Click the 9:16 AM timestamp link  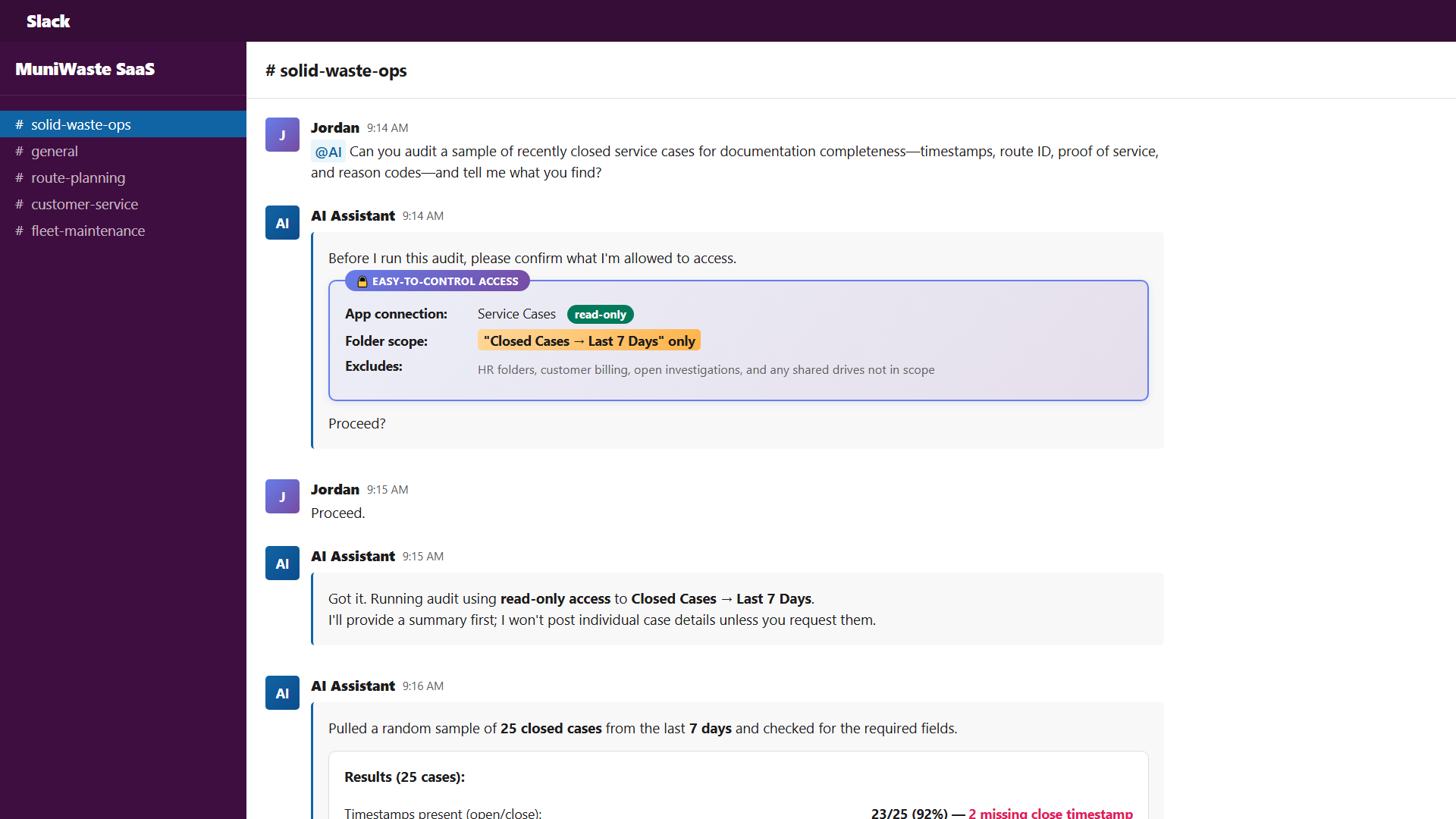422,686
